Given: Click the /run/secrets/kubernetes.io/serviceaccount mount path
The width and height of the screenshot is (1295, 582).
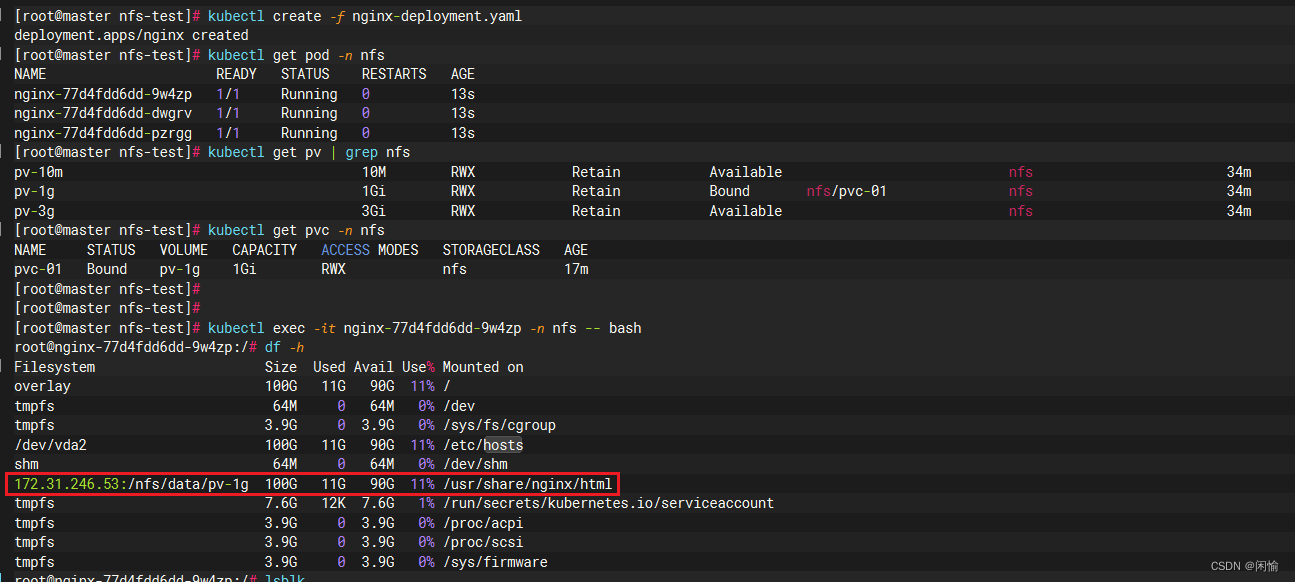Looking at the screenshot, I should [608, 503].
